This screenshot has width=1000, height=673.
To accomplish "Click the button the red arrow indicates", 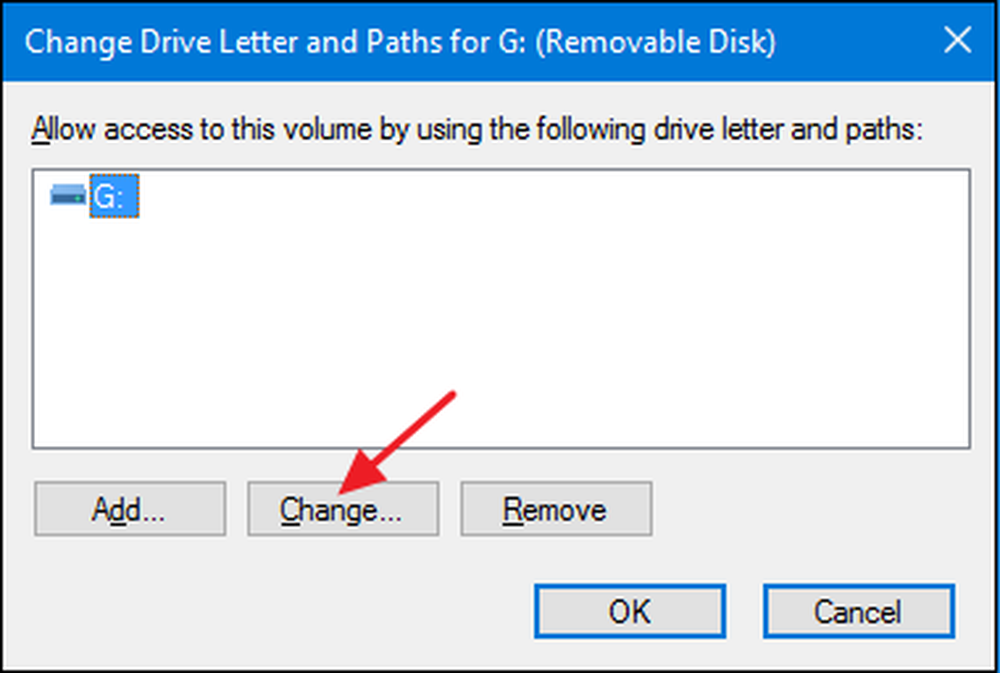I will coord(343,508).
